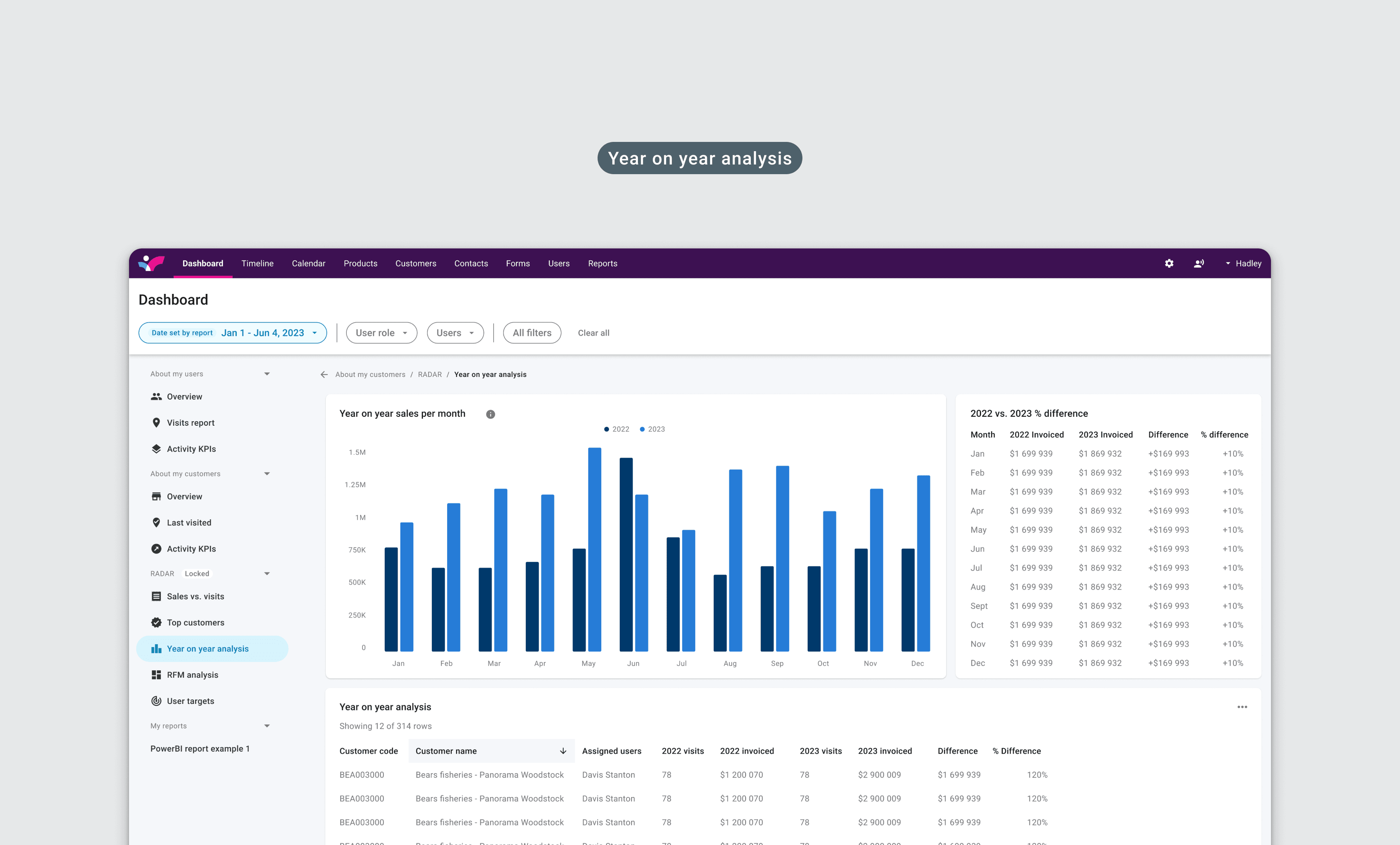Click the list icon for Sales vs. visits
The width and height of the screenshot is (1400, 845).
point(156,596)
